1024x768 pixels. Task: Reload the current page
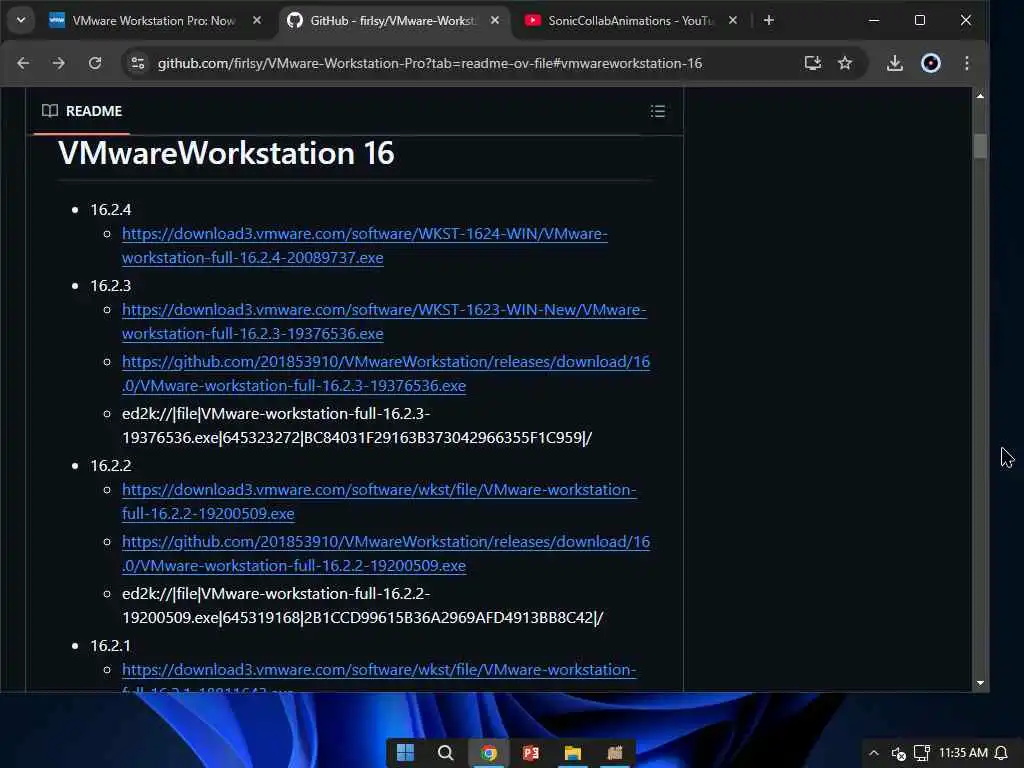(x=95, y=63)
